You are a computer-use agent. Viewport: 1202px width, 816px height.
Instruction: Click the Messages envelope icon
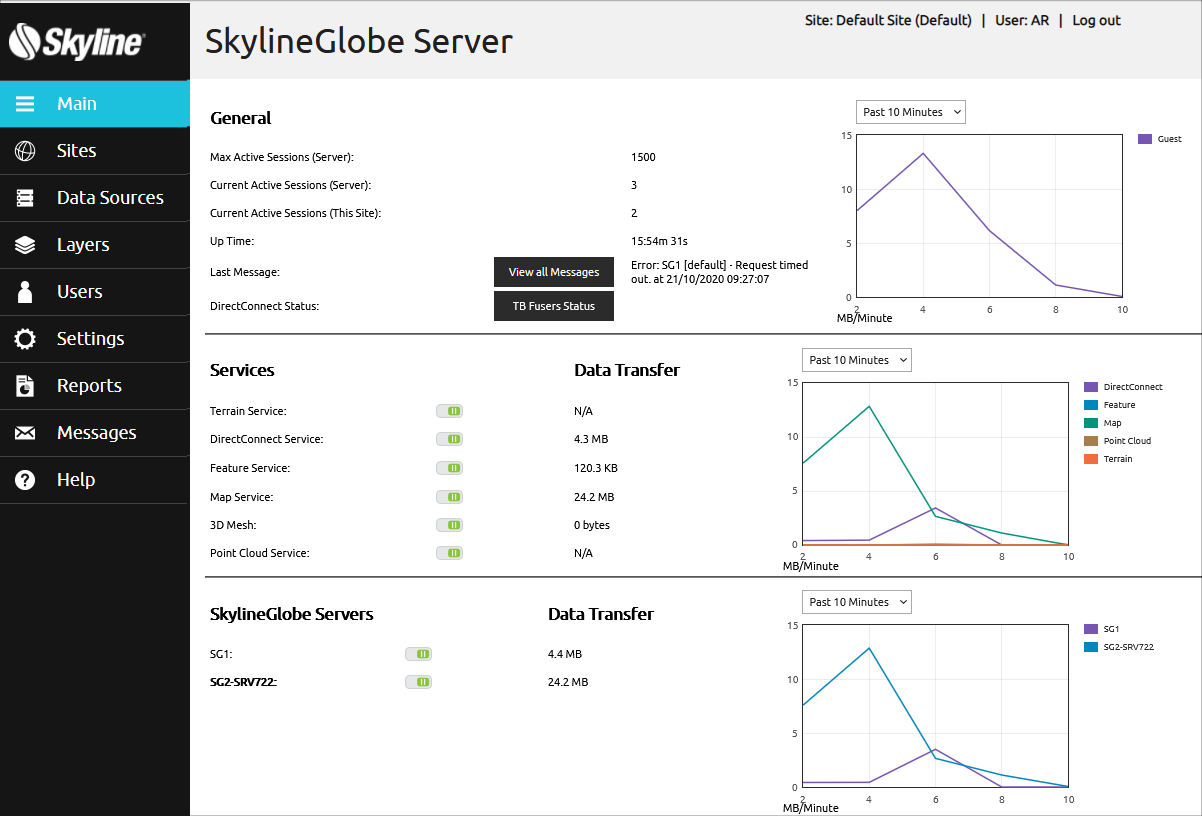[x=25, y=433]
